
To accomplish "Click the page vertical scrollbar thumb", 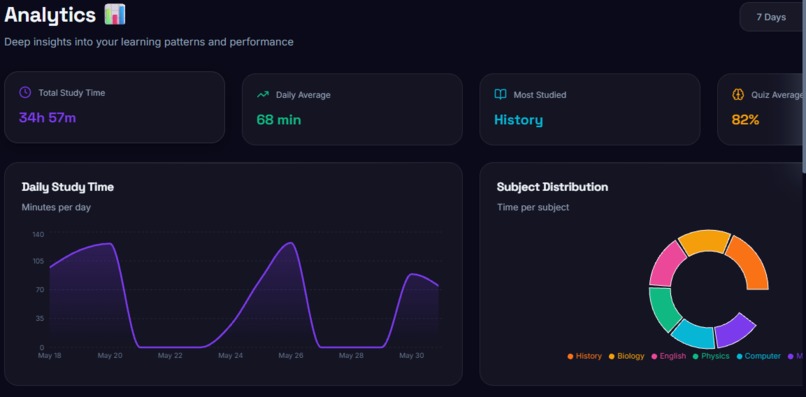I will 804,87.
